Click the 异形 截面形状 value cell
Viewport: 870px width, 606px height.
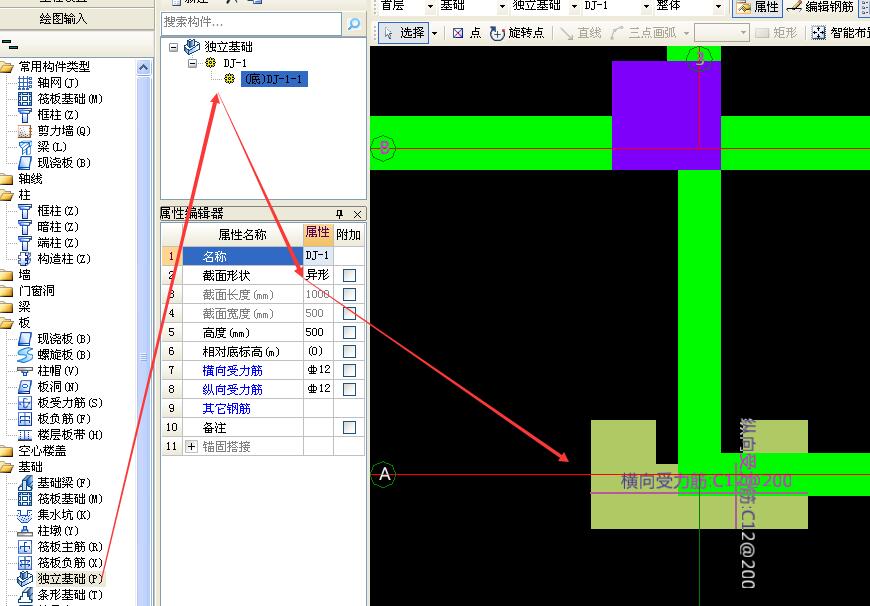(318, 275)
